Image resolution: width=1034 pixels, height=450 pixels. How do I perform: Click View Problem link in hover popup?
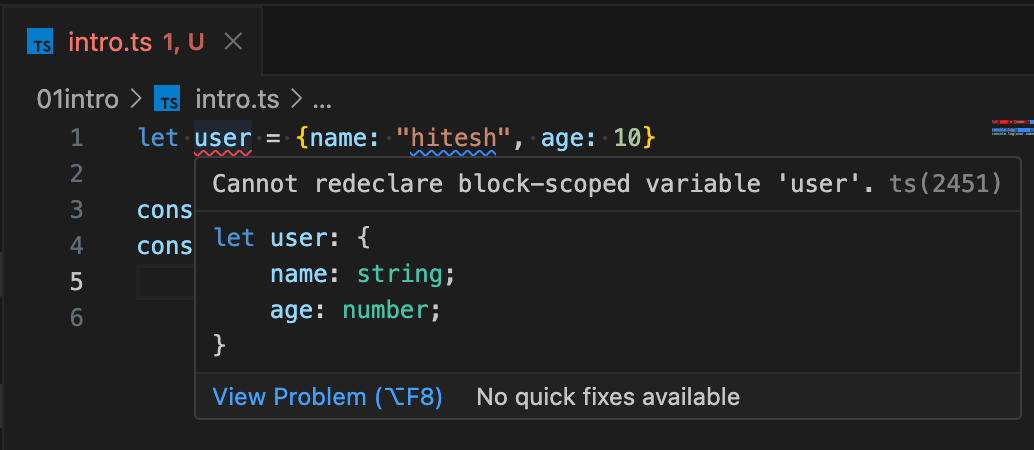click(327, 397)
